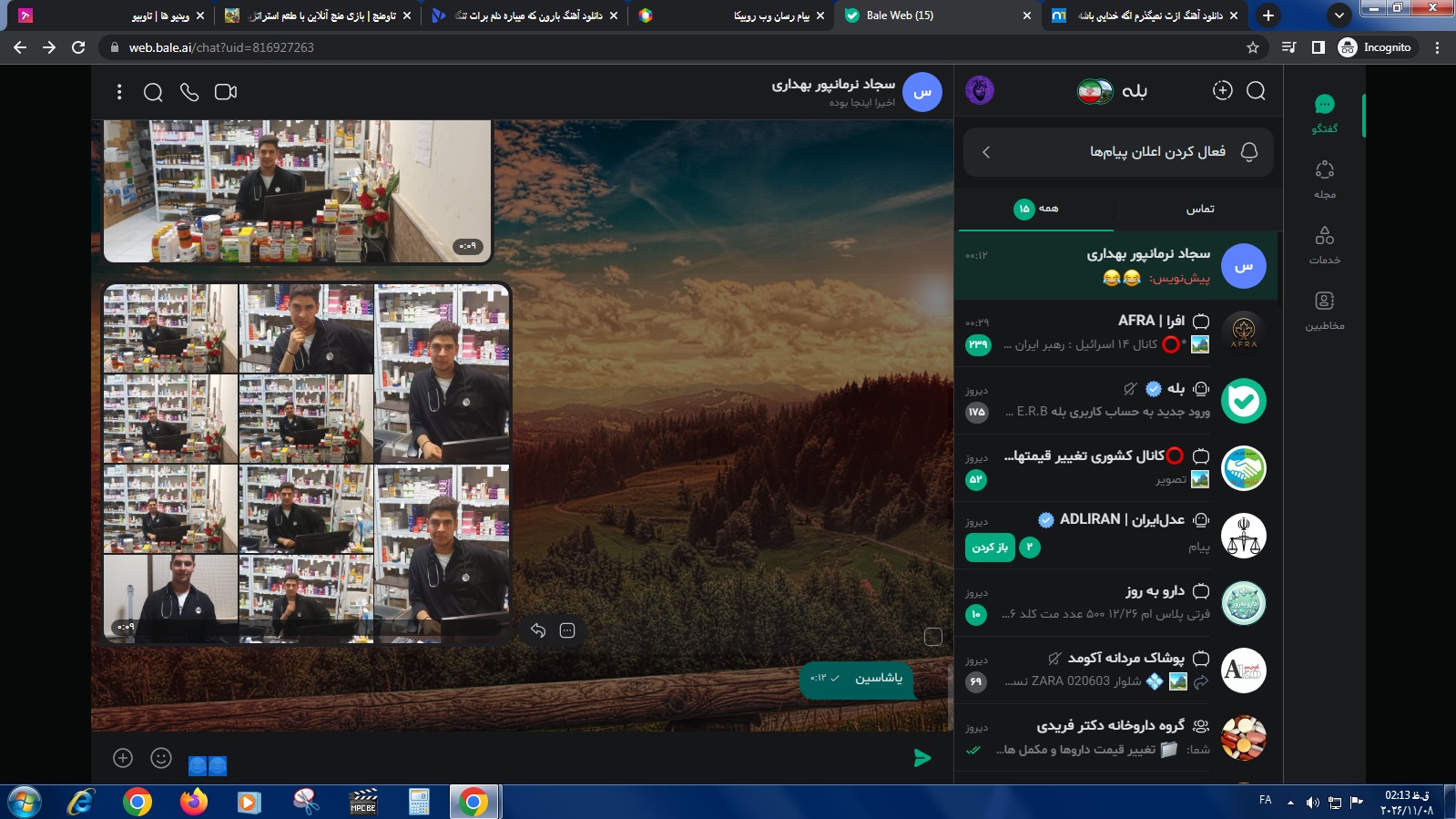Click the search icon above chat list
Screen dimensions: 1456x819
click(x=1256, y=90)
